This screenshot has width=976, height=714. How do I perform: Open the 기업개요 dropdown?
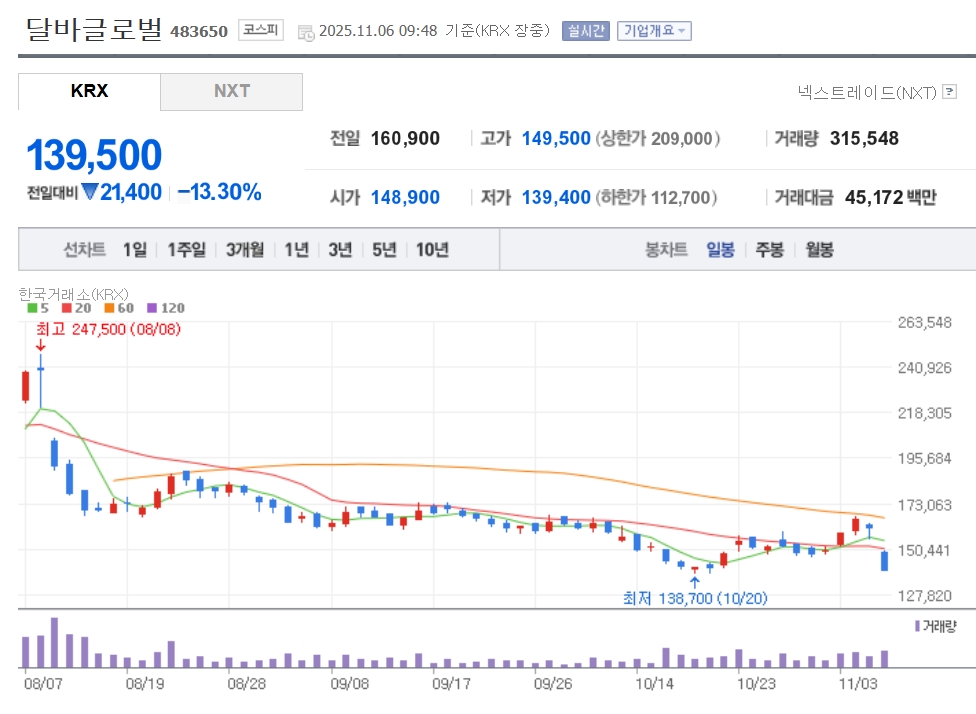(654, 30)
